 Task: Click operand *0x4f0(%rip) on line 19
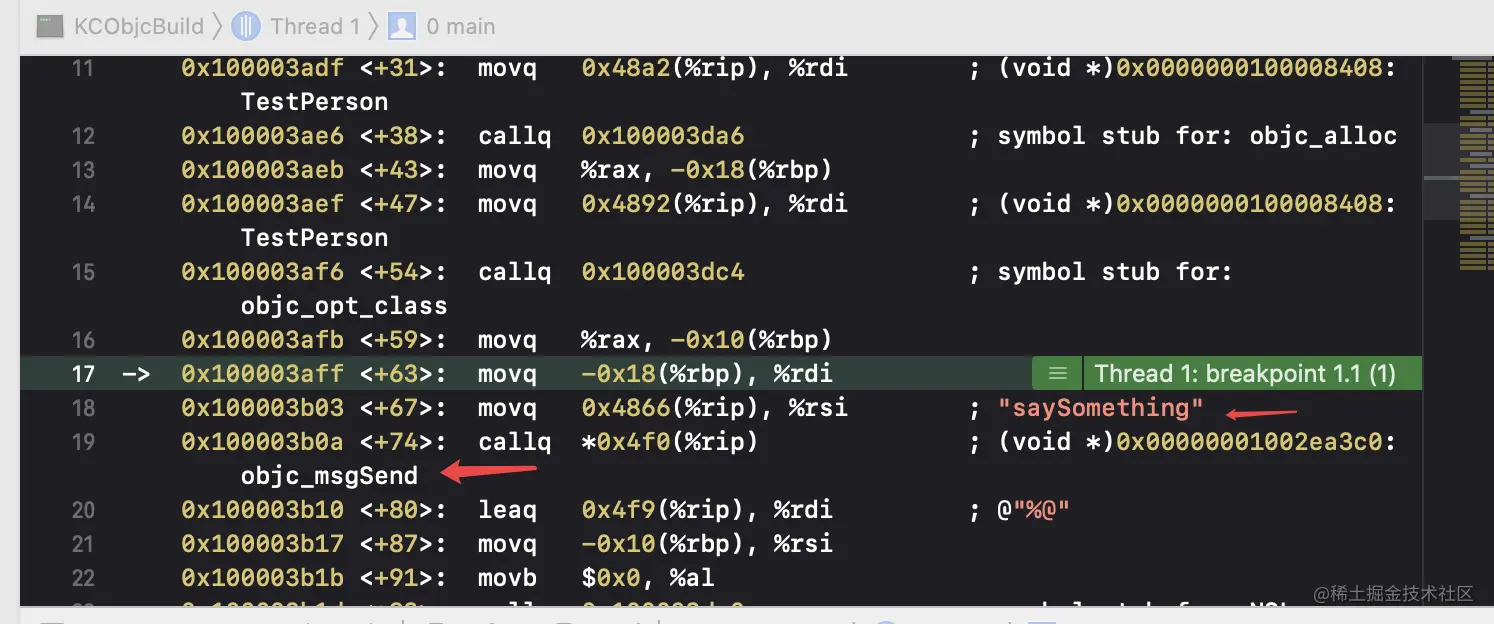coord(670,442)
